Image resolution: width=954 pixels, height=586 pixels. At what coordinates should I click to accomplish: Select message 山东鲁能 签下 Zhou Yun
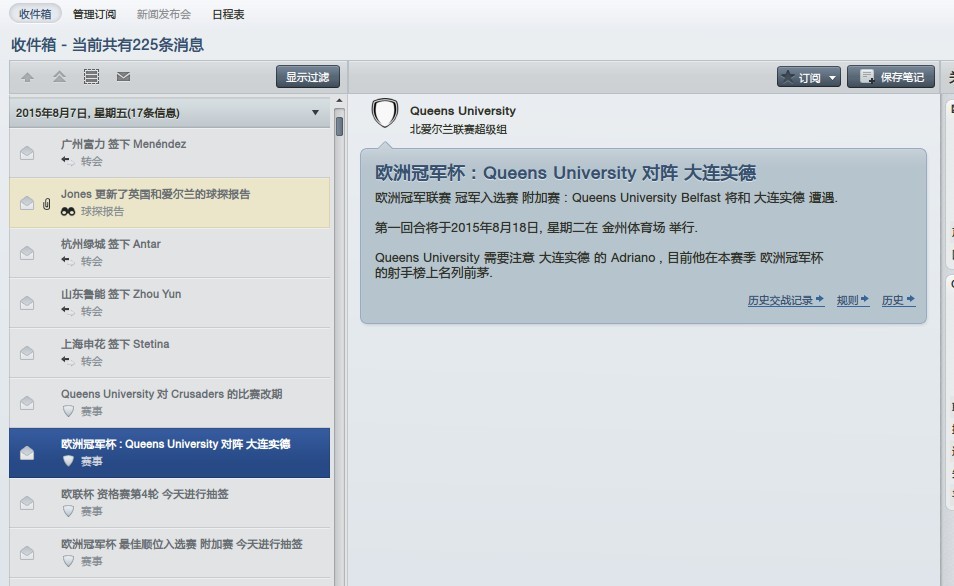coord(170,302)
